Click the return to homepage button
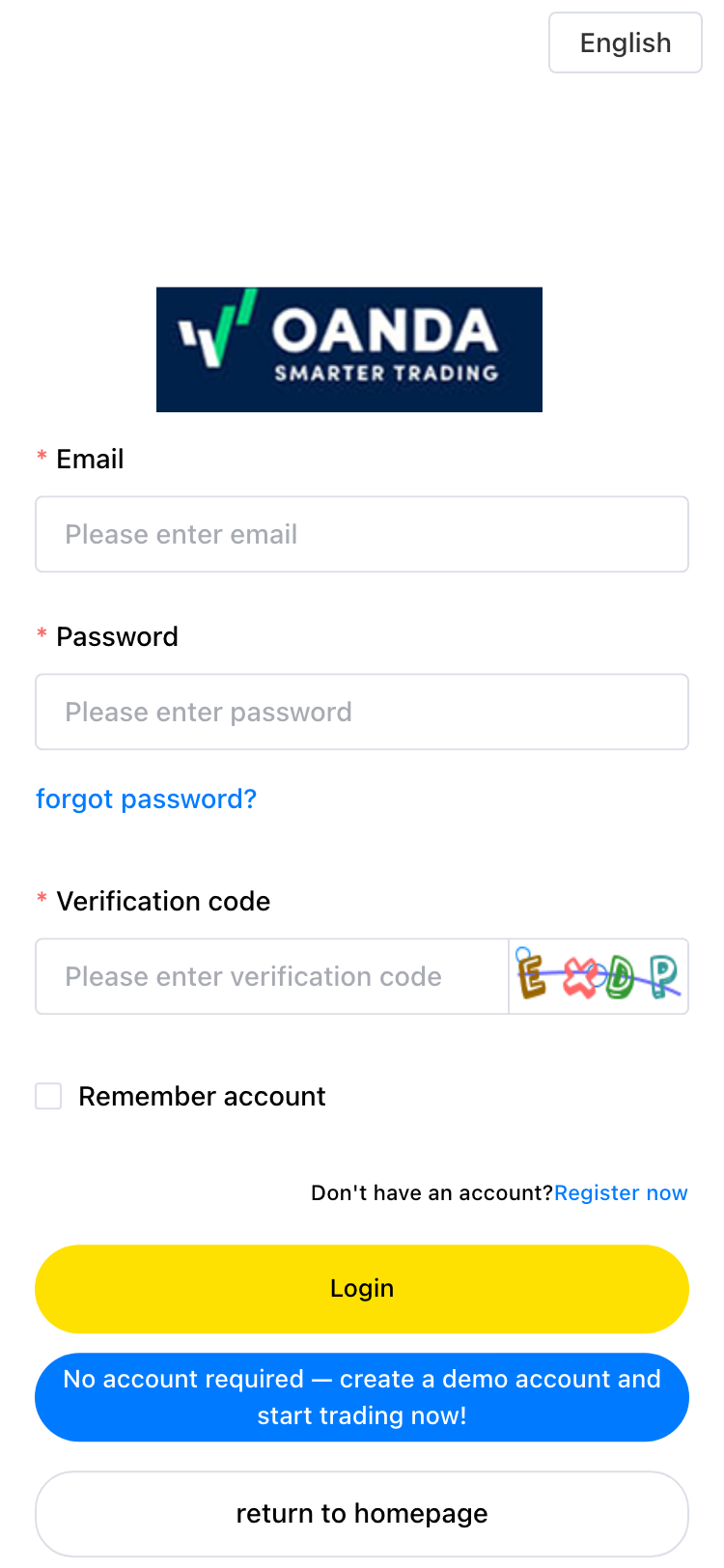Viewport: 724px width, 1568px height. [x=362, y=1513]
